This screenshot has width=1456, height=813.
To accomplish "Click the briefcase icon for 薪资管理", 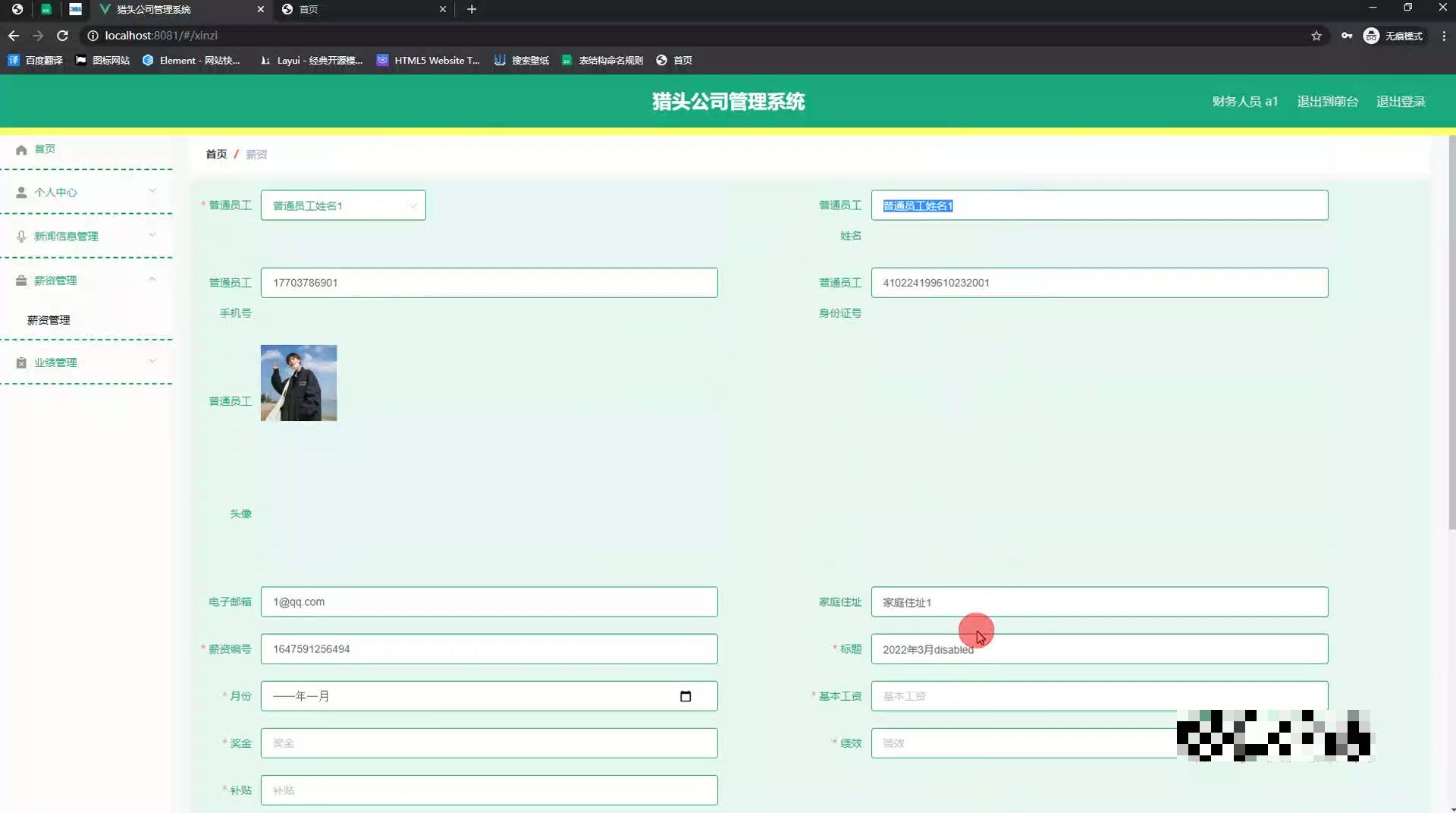I will click(21, 281).
